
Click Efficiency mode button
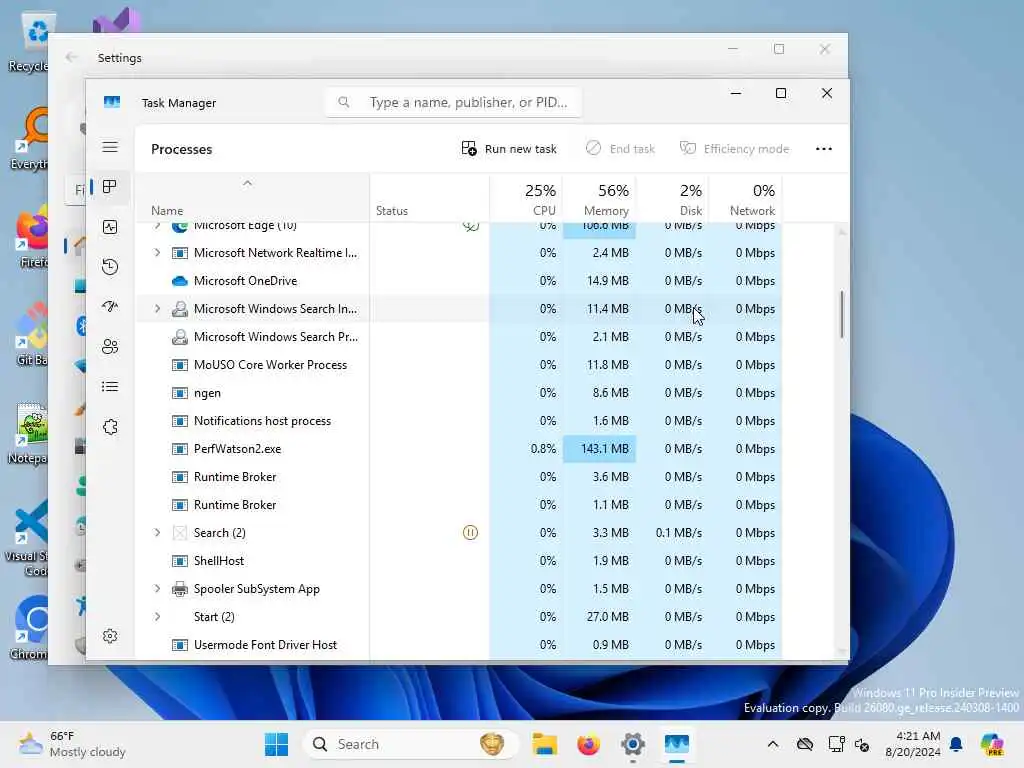734,149
